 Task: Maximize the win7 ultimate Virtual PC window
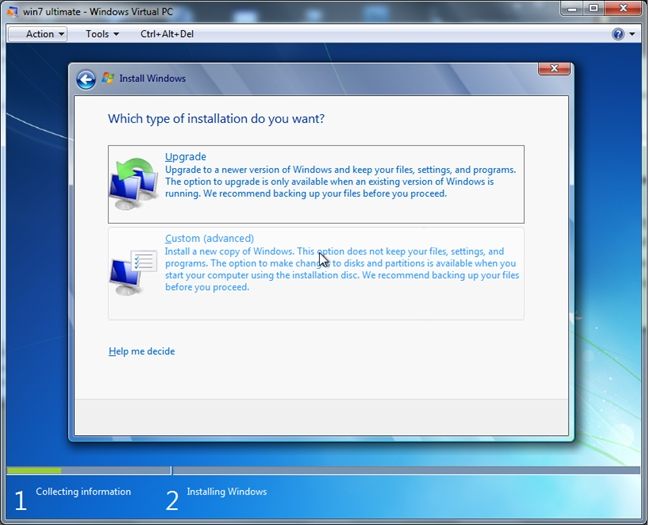pos(594,9)
